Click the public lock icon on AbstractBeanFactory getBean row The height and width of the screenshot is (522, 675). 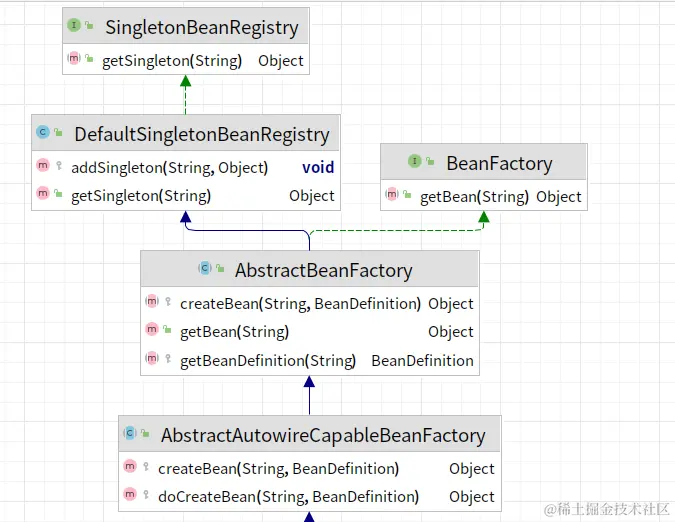coord(167,330)
